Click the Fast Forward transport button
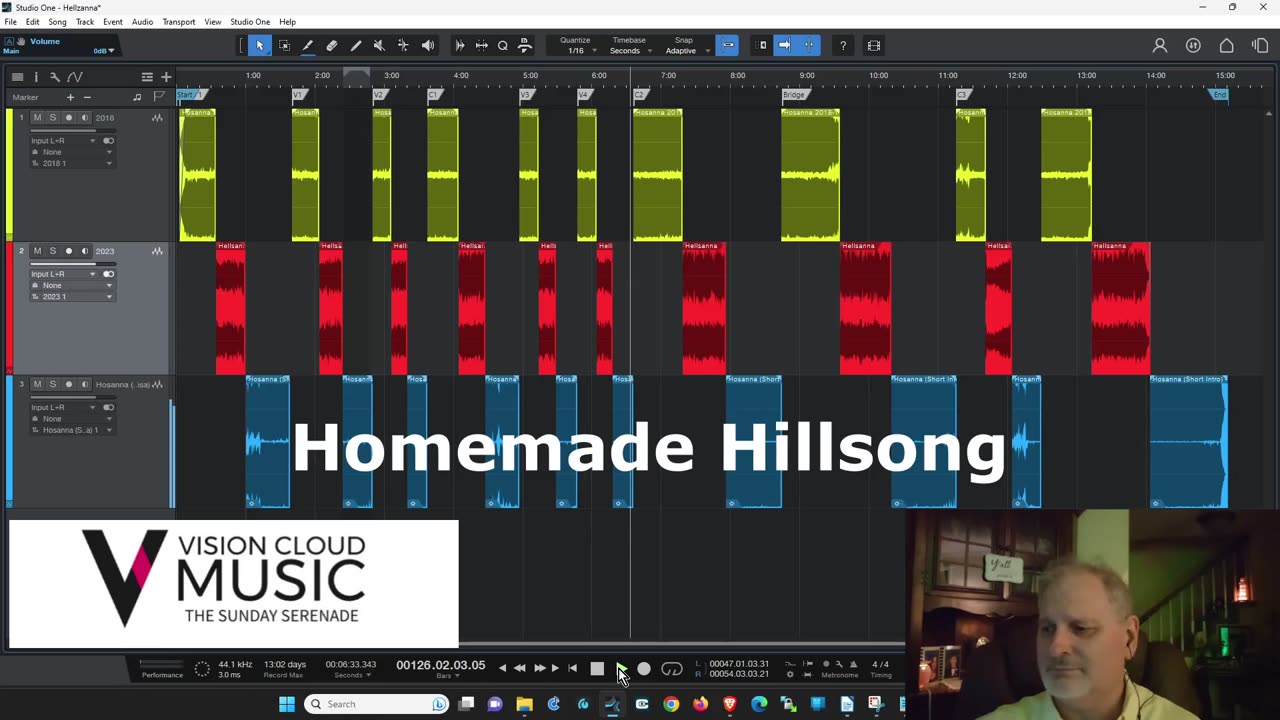This screenshot has height=720, width=1280. (x=540, y=668)
